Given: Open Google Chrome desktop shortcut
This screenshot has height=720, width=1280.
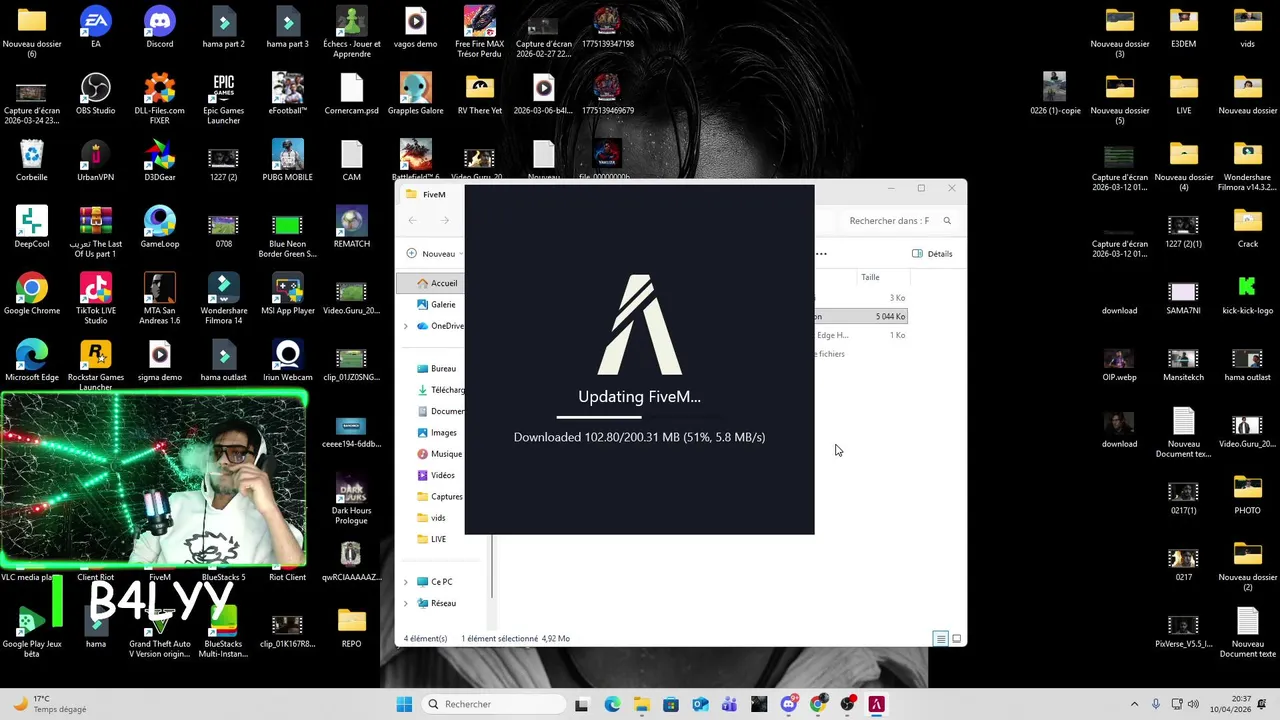Looking at the screenshot, I should [32, 294].
